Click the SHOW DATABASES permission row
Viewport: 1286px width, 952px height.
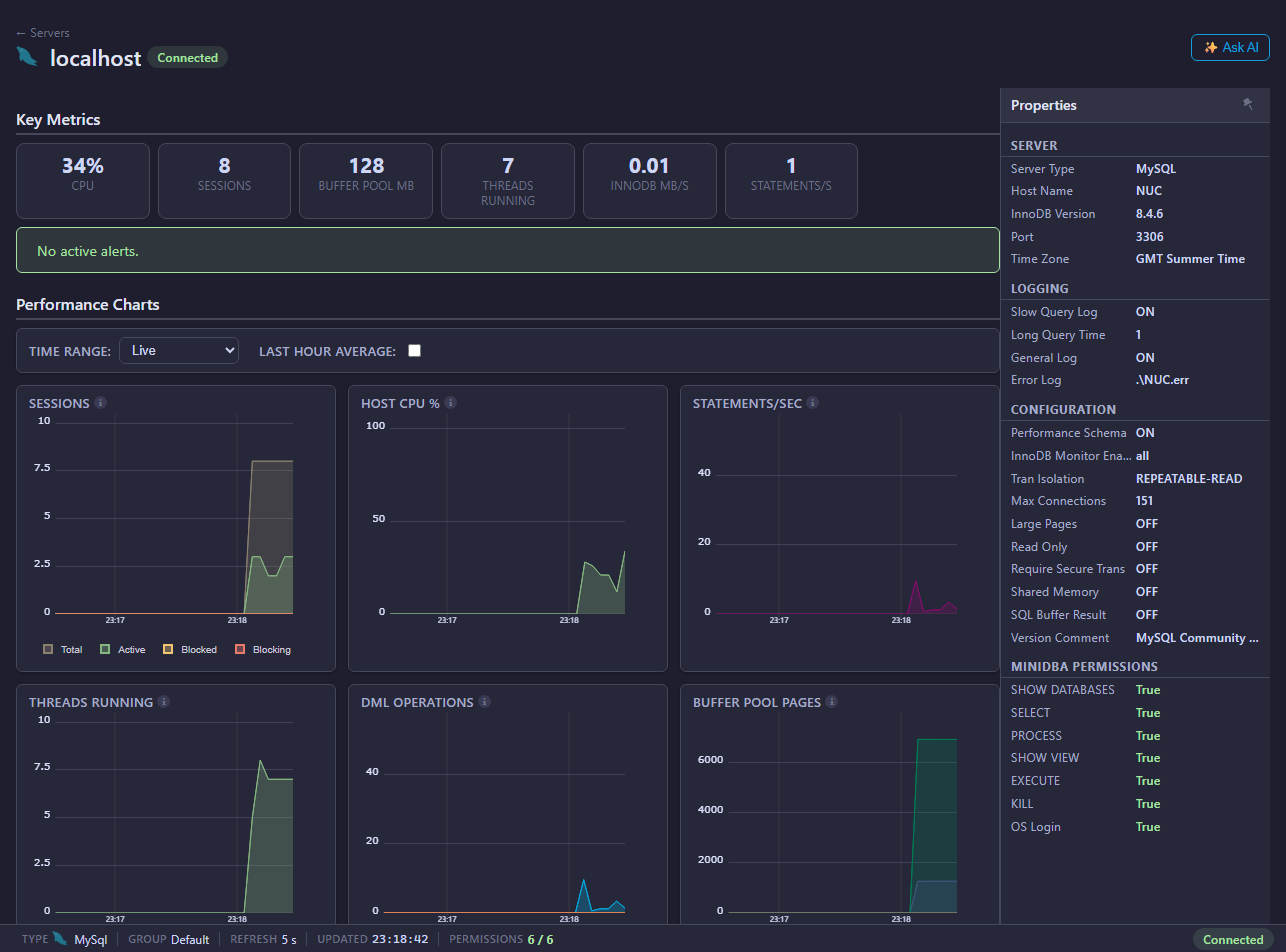pos(1135,690)
